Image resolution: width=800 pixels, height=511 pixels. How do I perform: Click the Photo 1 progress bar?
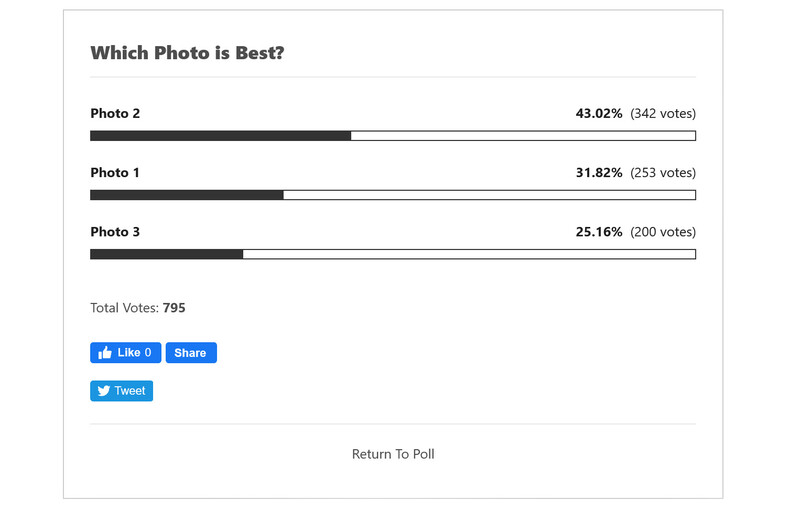pos(393,195)
